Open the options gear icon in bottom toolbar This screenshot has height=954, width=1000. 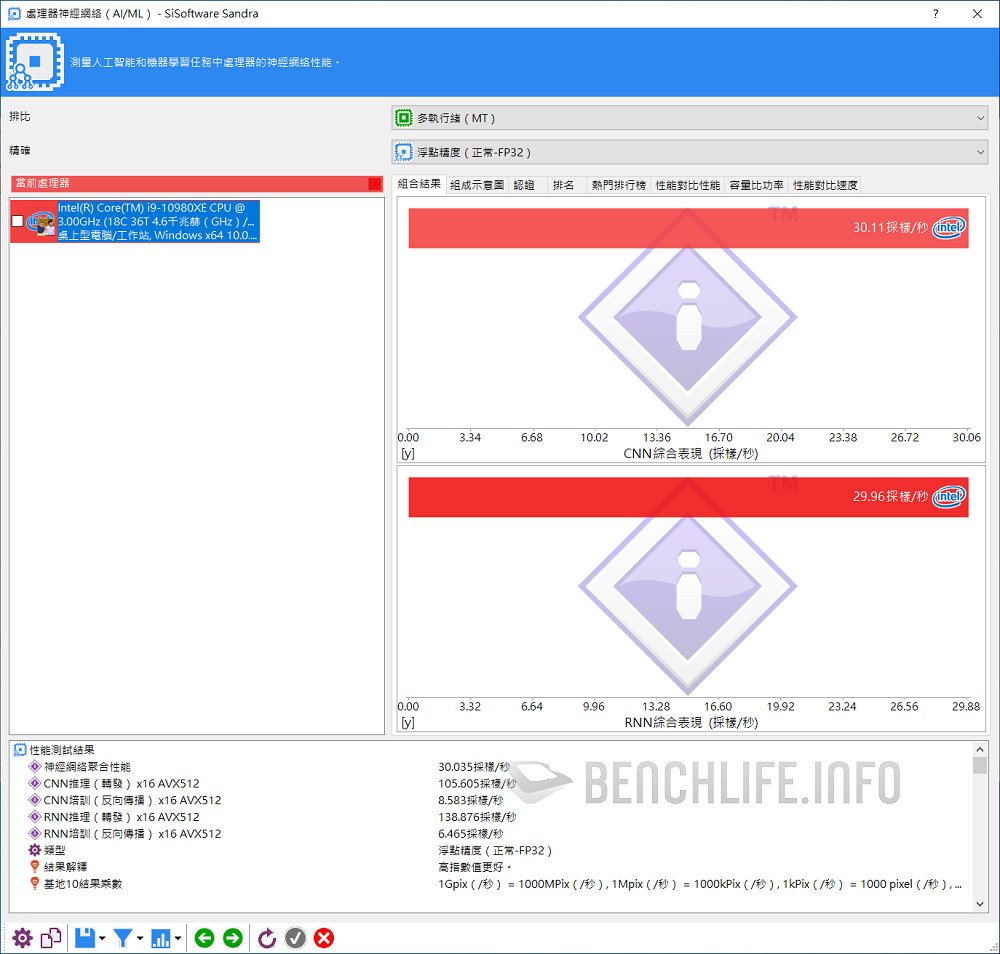coord(22,938)
